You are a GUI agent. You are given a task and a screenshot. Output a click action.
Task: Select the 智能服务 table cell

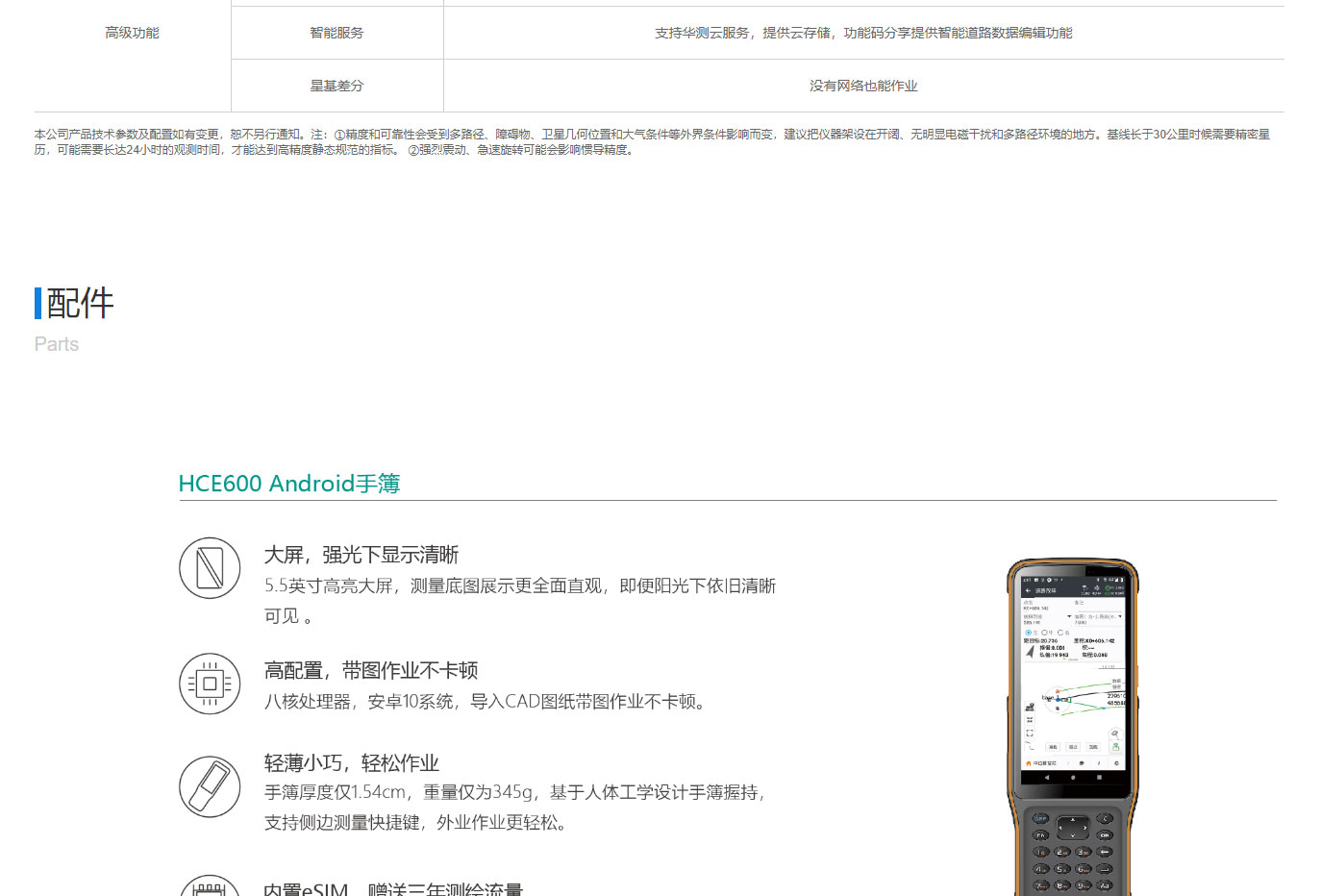(x=336, y=33)
